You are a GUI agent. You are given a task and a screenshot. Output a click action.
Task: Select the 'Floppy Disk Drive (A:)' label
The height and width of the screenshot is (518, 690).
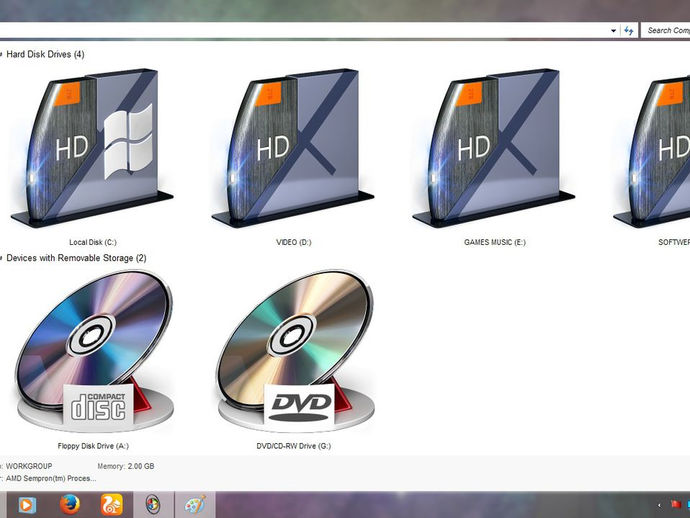[x=93, y=446]
